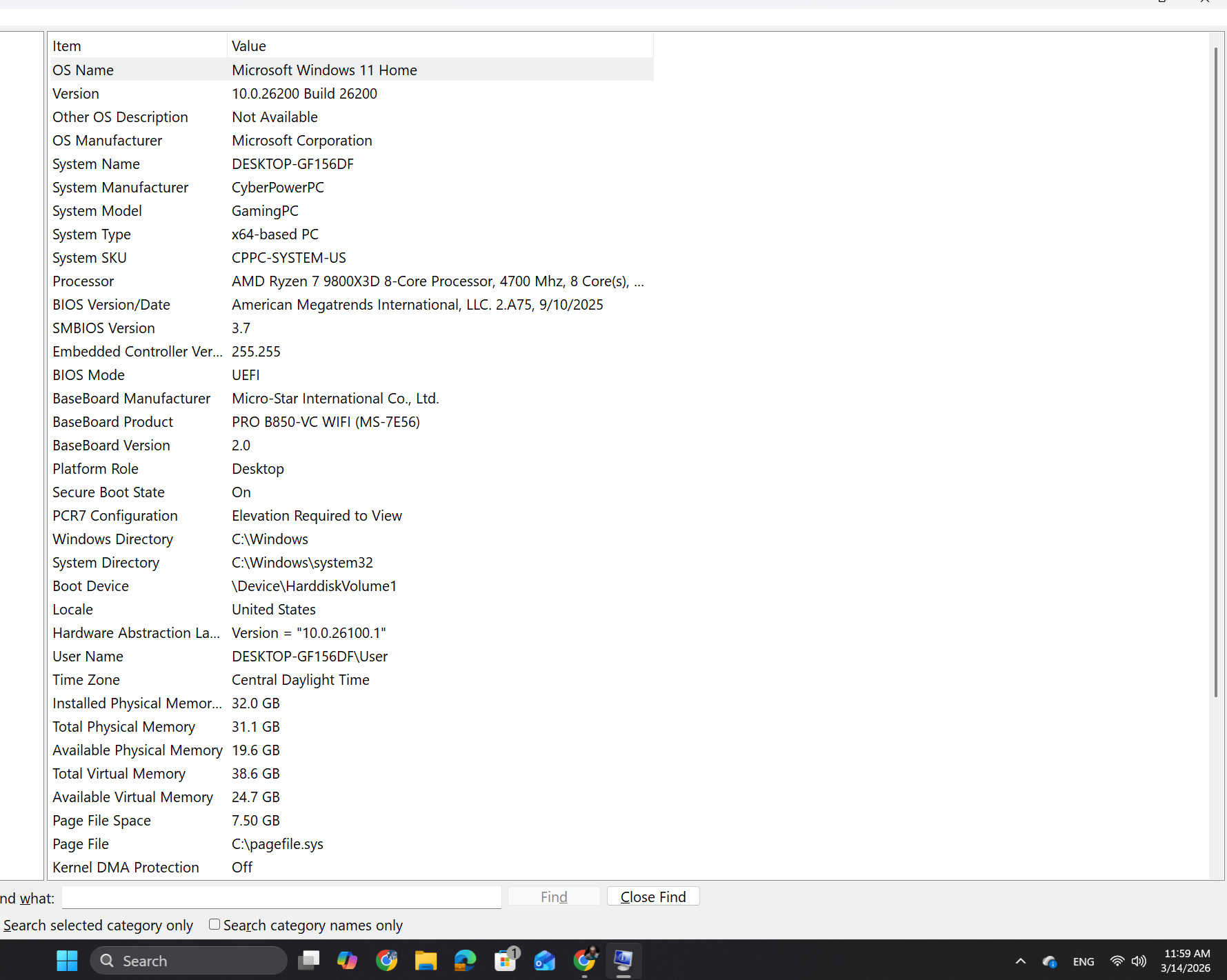Open File Explorer from the taskbar
This screenshot has width=1227, height=980.
coord(426,961)
